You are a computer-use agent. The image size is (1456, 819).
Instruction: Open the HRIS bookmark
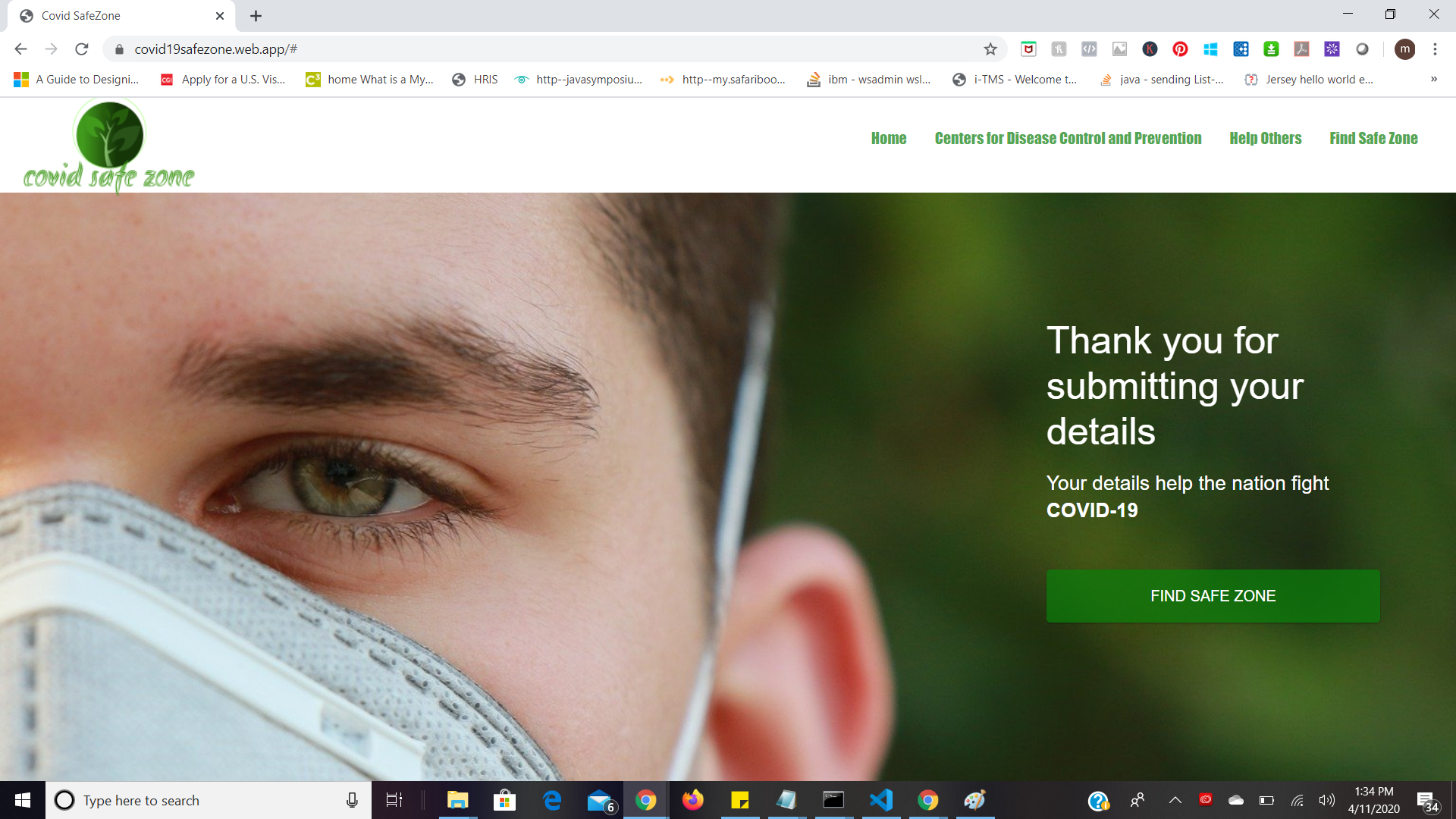[x=475, y=80]
